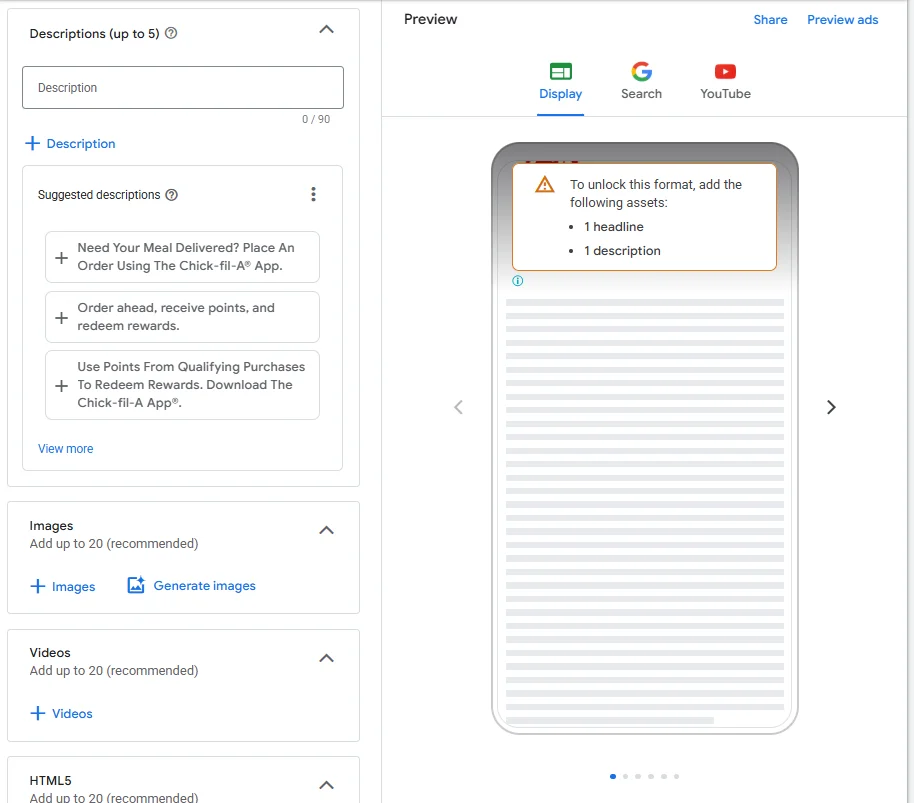The height and width of the screenshot is (803, 914).
Task: Collapse the HTML5 section
Action: 326,785
